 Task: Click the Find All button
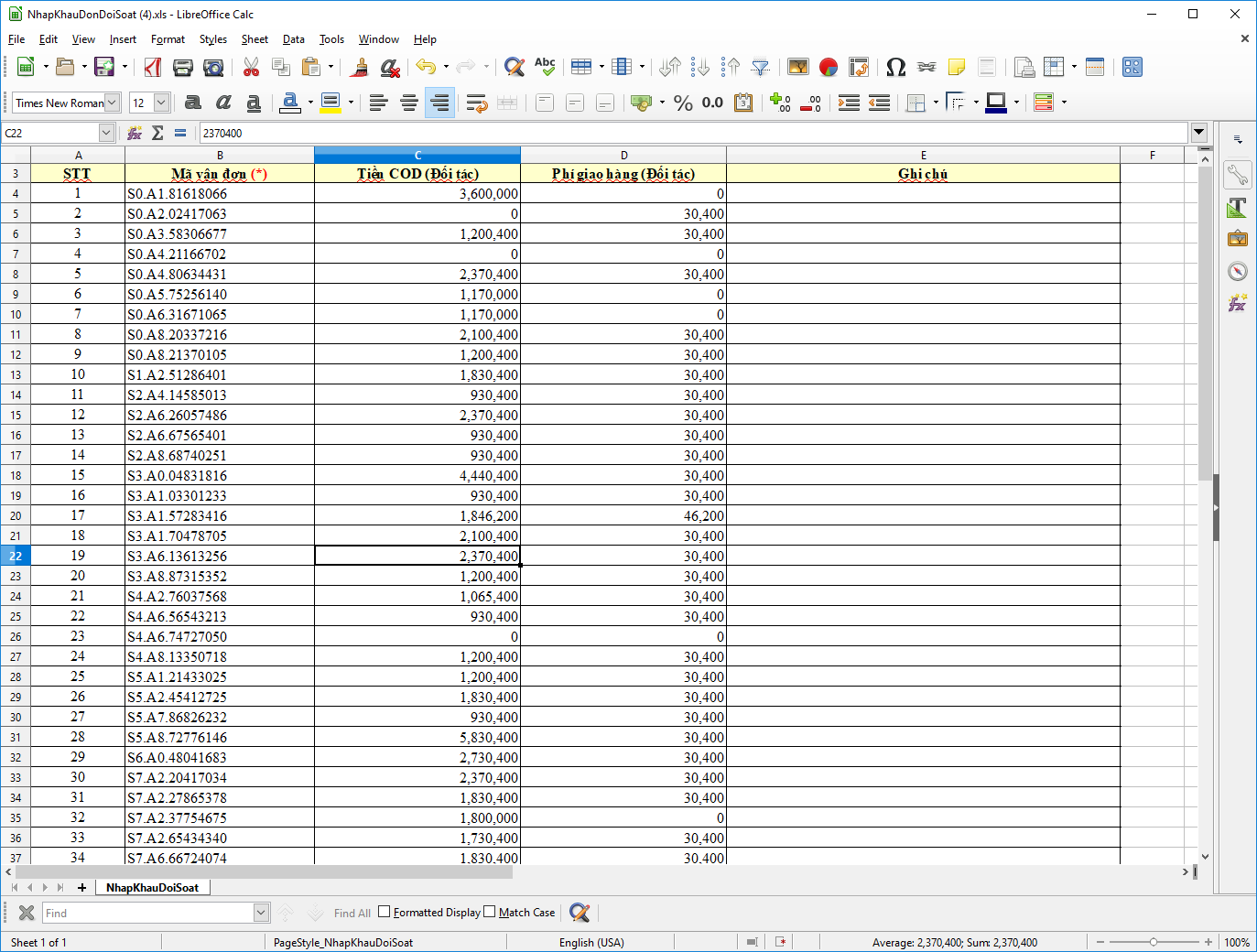[352, 913]
